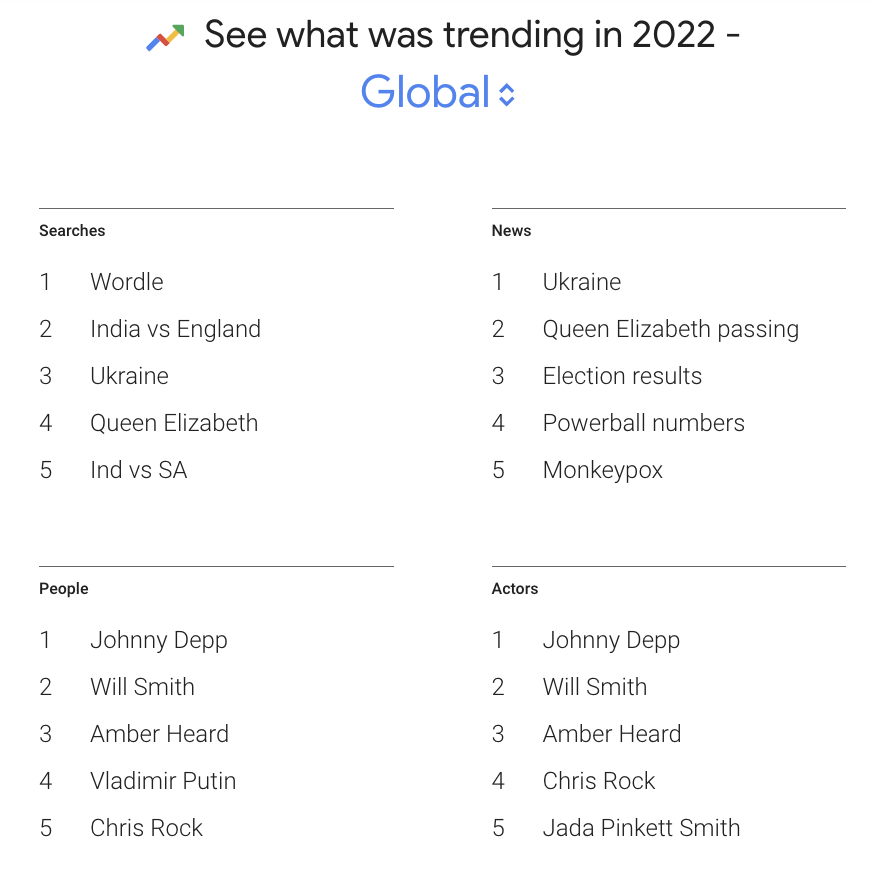Screen dimensions: 879x882
Task: Click Johnny Depp in People list
Action: 159,640
